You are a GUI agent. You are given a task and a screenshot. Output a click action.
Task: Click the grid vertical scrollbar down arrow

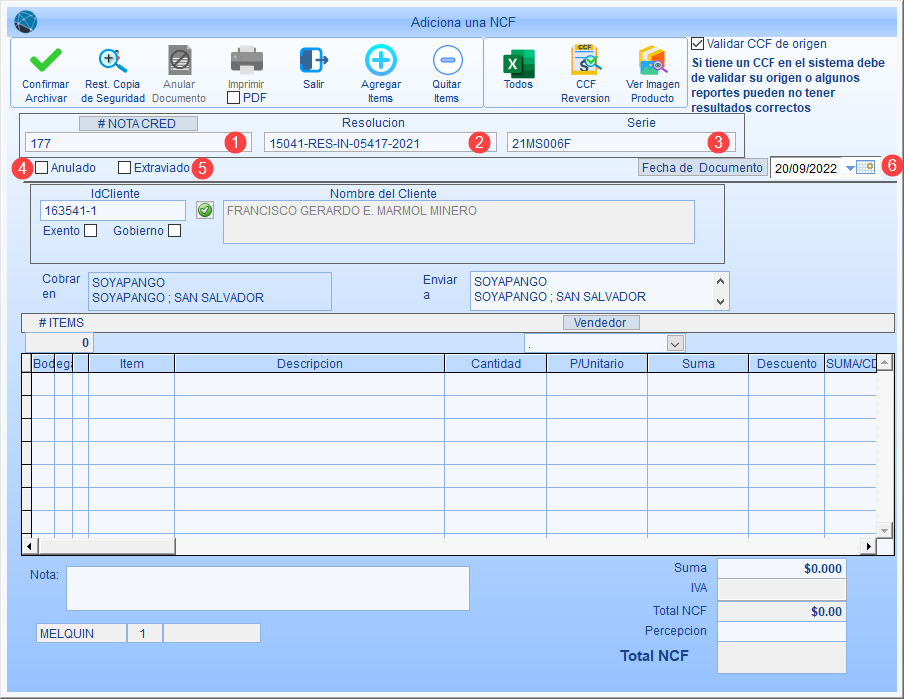pyautogui.click(x=884, y=529)
